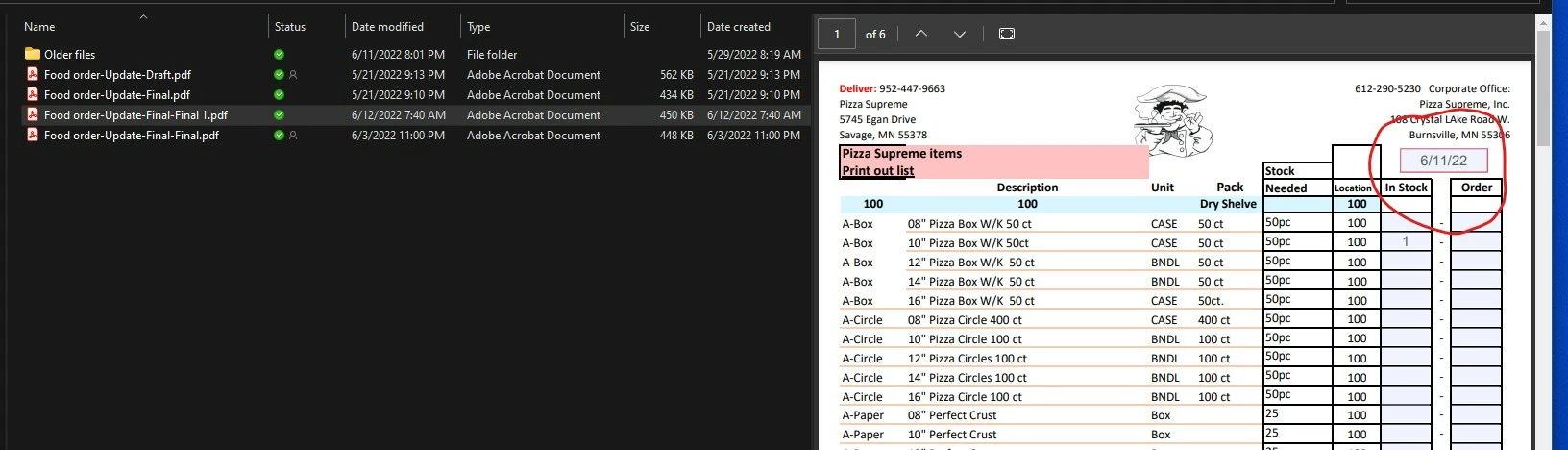Click 6/11/2022 8:01 PM date modified cell

coord(398,55)
